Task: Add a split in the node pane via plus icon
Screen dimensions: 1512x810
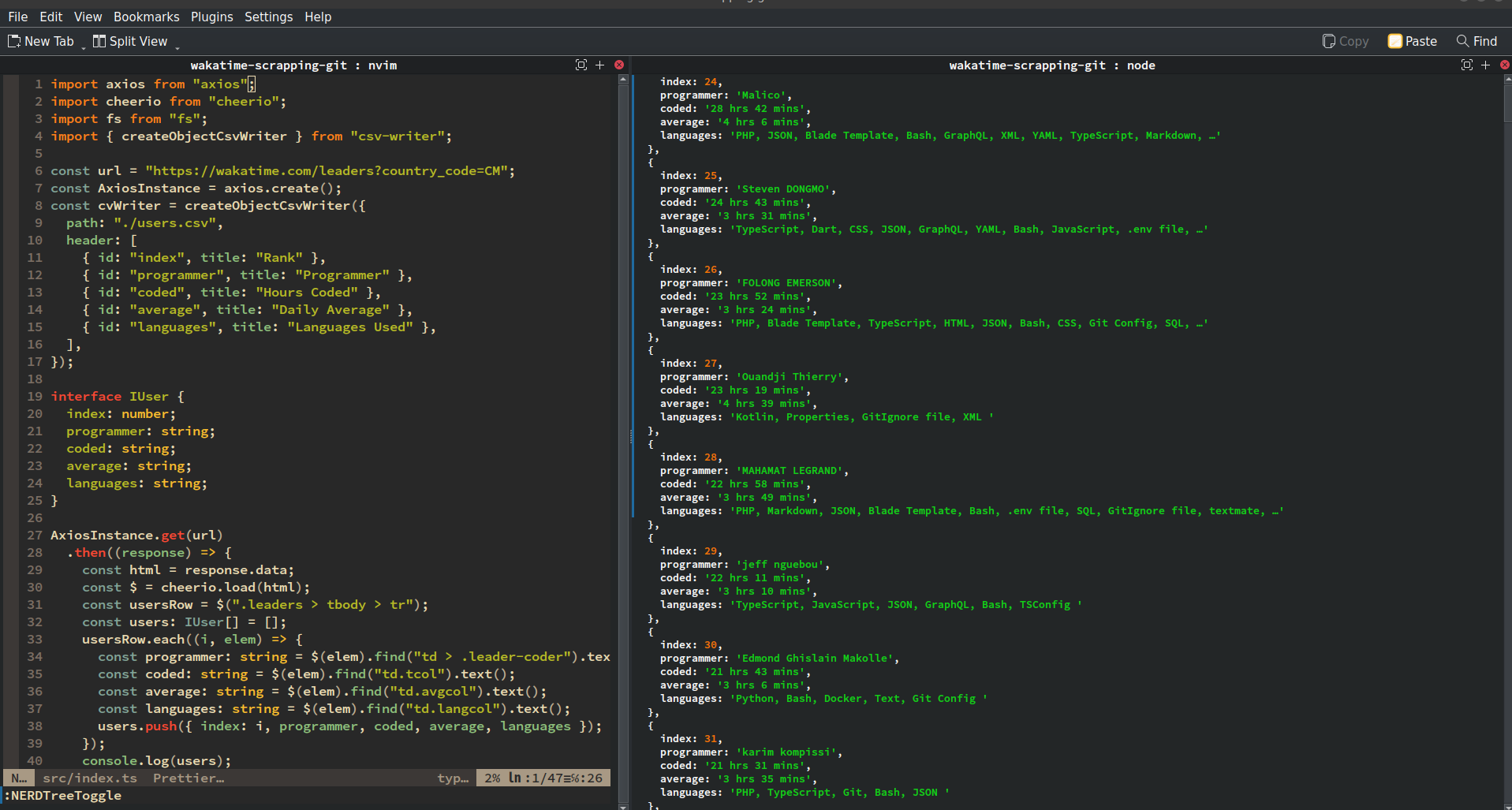Action: (x=1486, y=65)
